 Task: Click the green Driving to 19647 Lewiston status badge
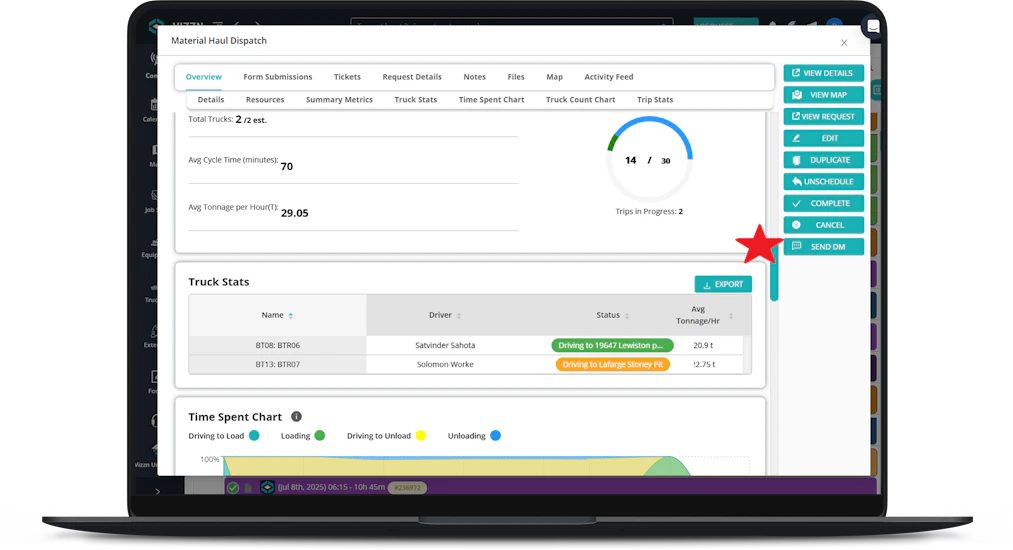pyautogui.click(x=612, y=346)
